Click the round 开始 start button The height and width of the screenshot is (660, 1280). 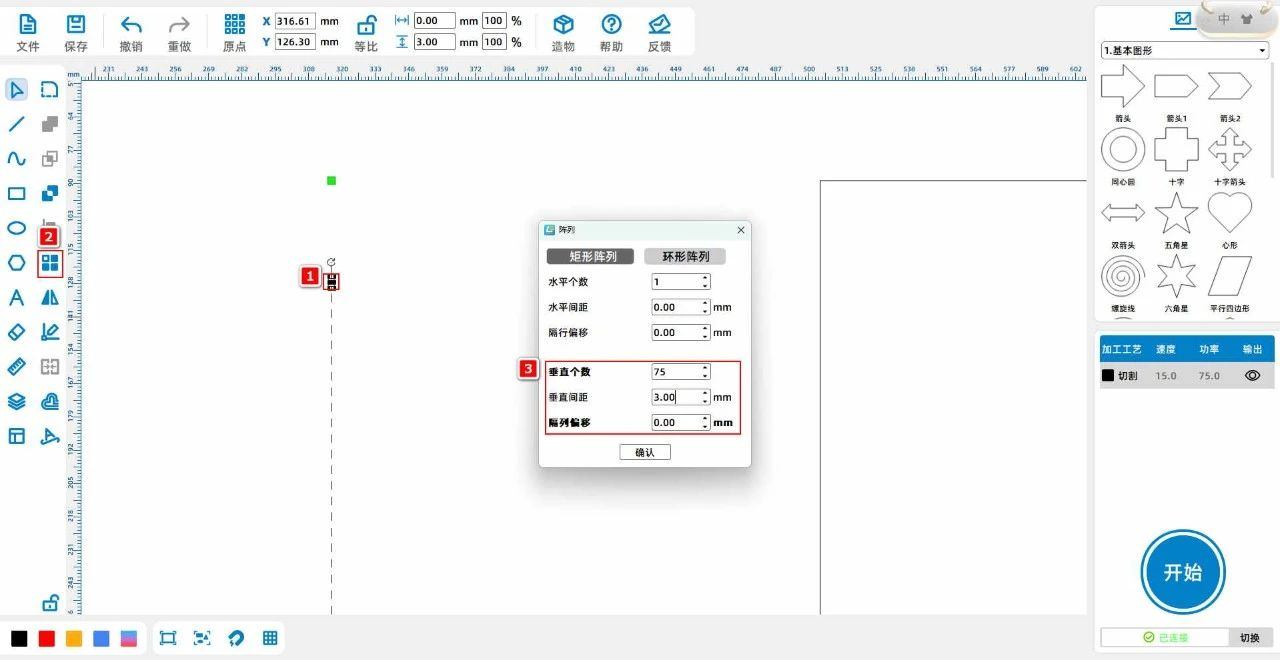point(1183,572)
